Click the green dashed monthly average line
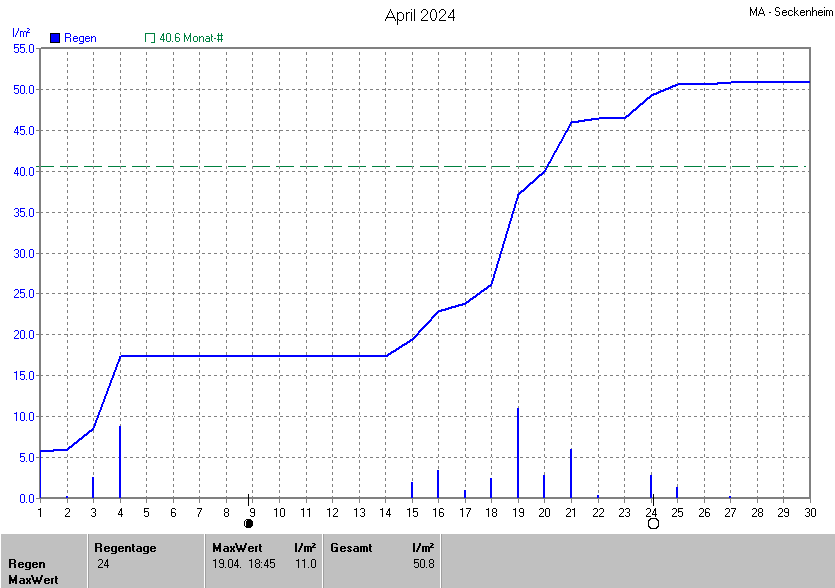 pyautogui.click(x=300, y=167)
